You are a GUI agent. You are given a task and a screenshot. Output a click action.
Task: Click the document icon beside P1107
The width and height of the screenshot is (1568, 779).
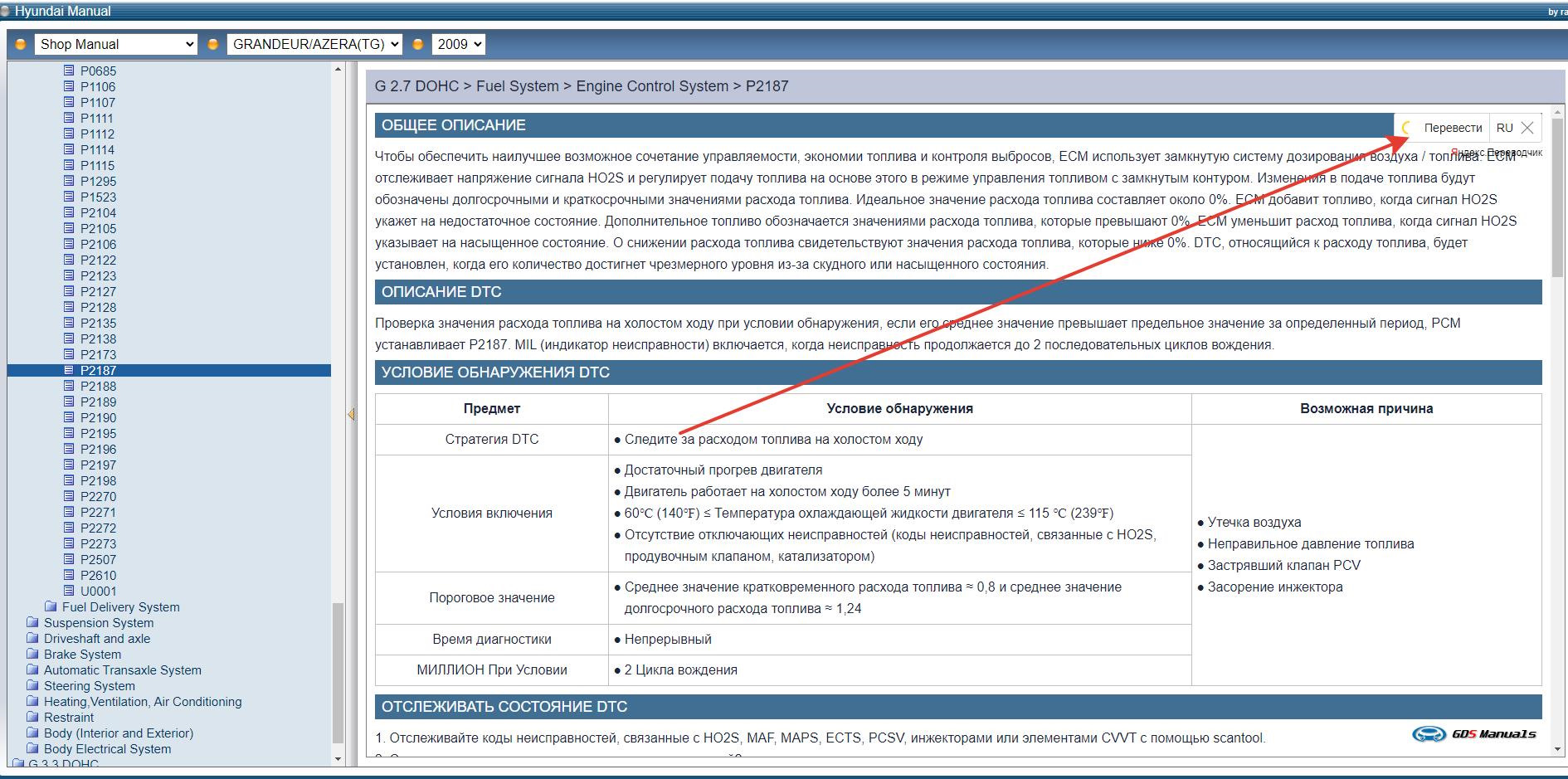[70, 102]
